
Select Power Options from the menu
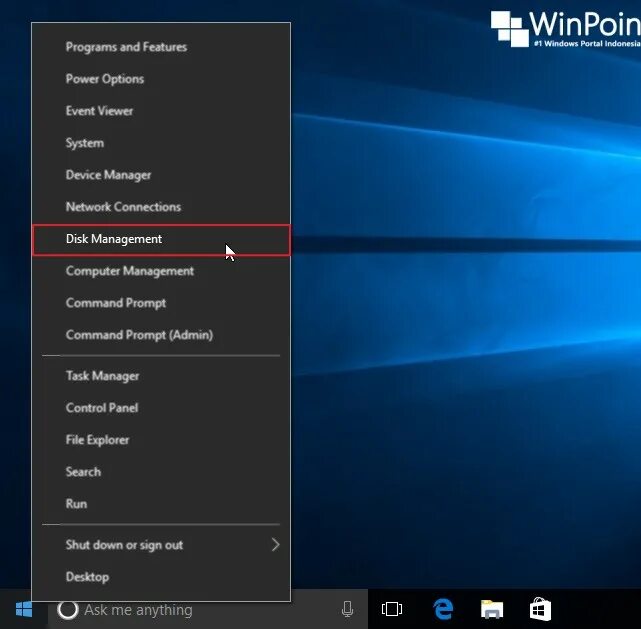click(161, 79)
